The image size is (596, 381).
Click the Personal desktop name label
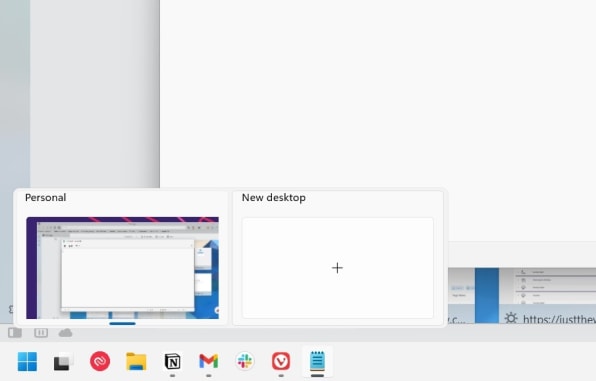(46, 197)
